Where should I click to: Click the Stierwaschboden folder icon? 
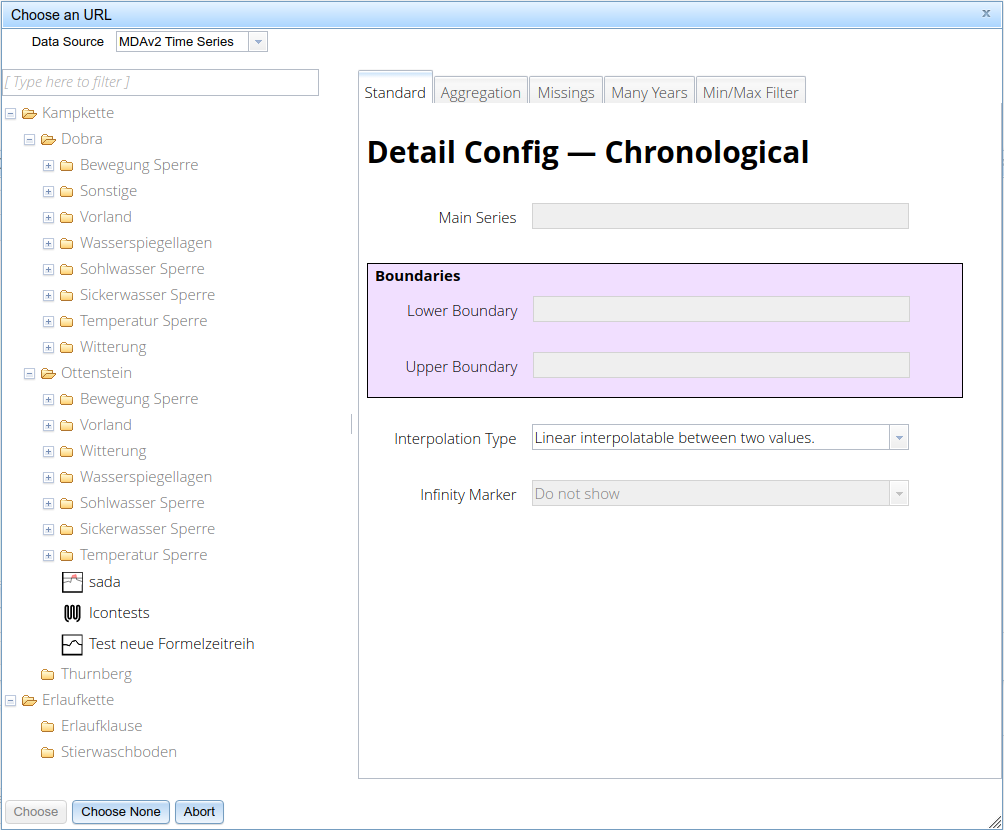tap(47, 753)
